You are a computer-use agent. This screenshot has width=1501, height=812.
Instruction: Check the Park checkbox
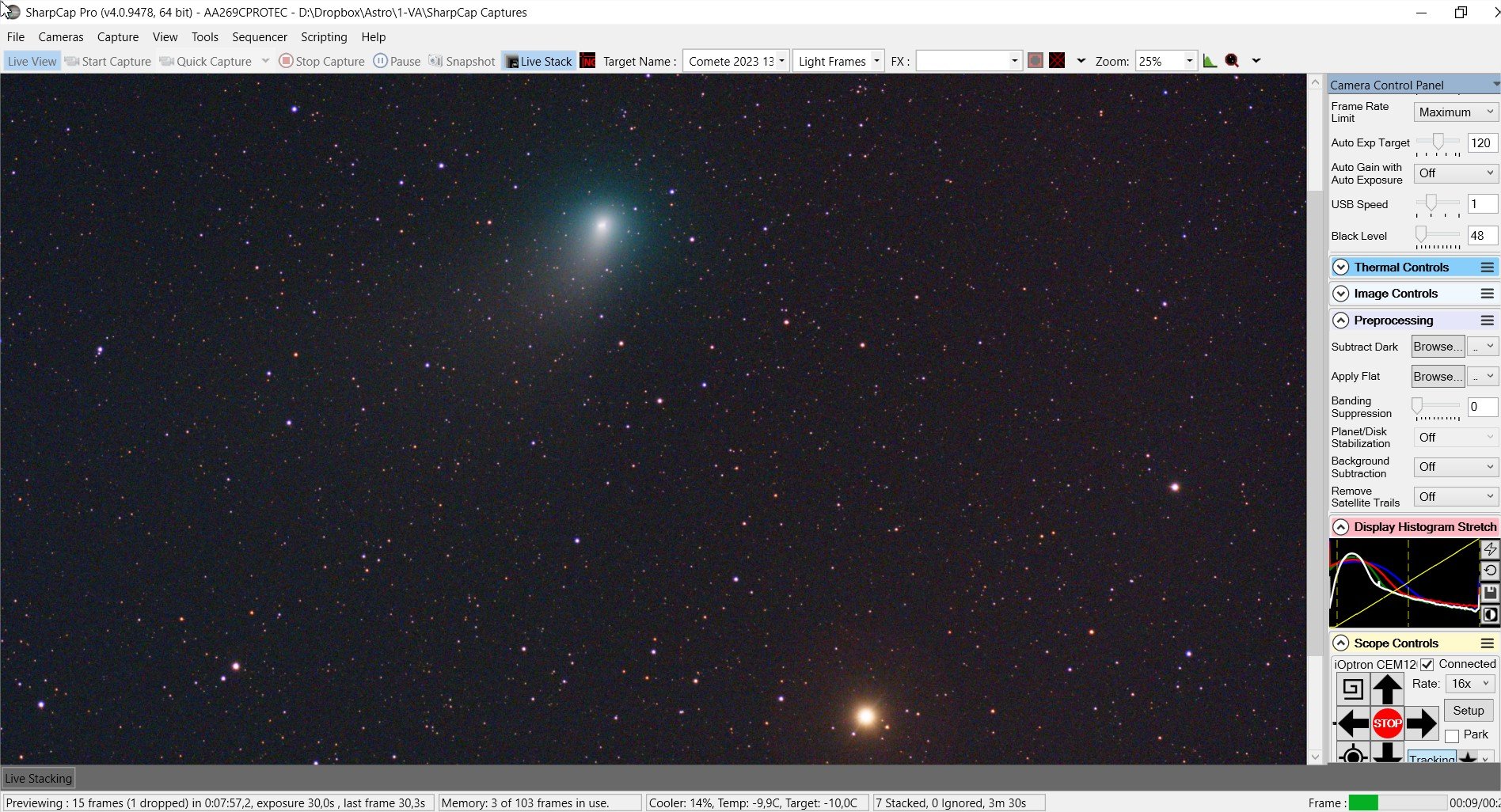1452,735
